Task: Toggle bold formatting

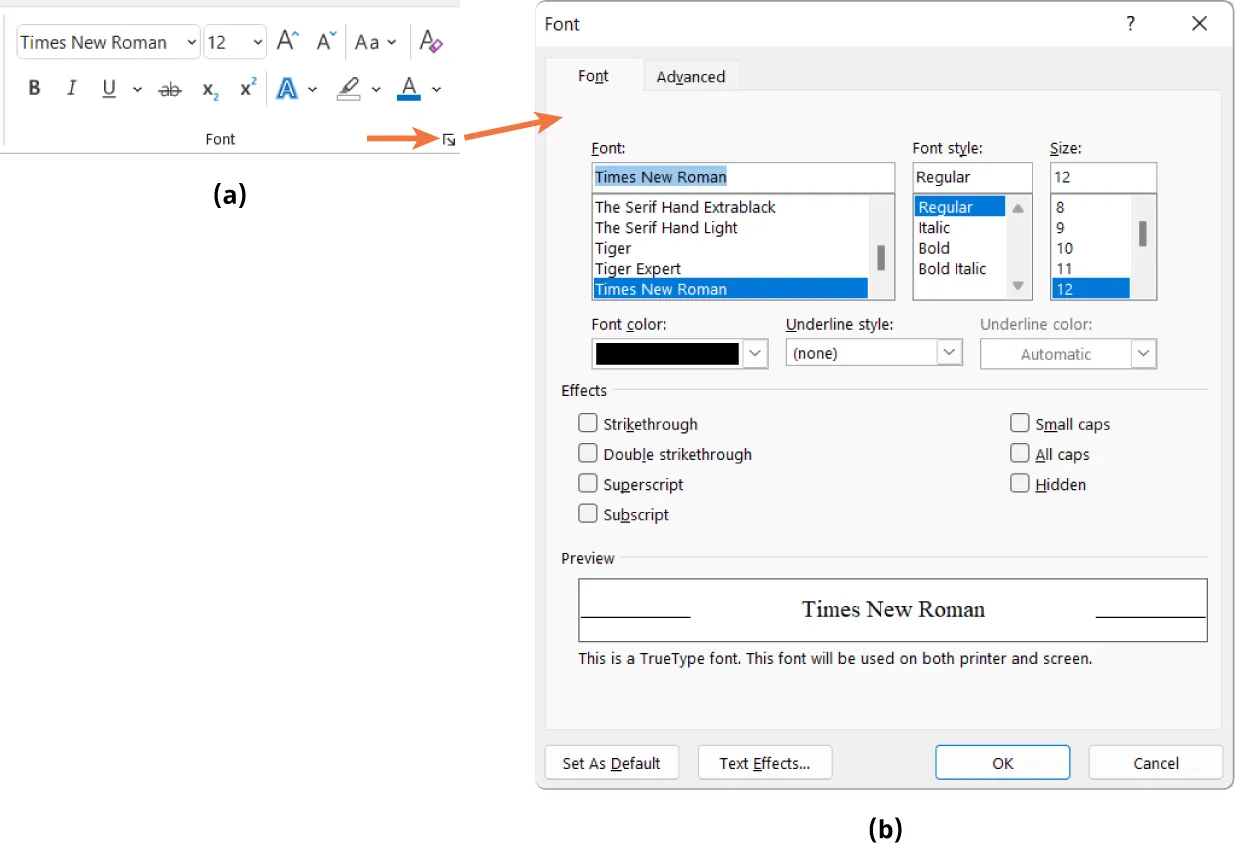Action: point(34,89)
